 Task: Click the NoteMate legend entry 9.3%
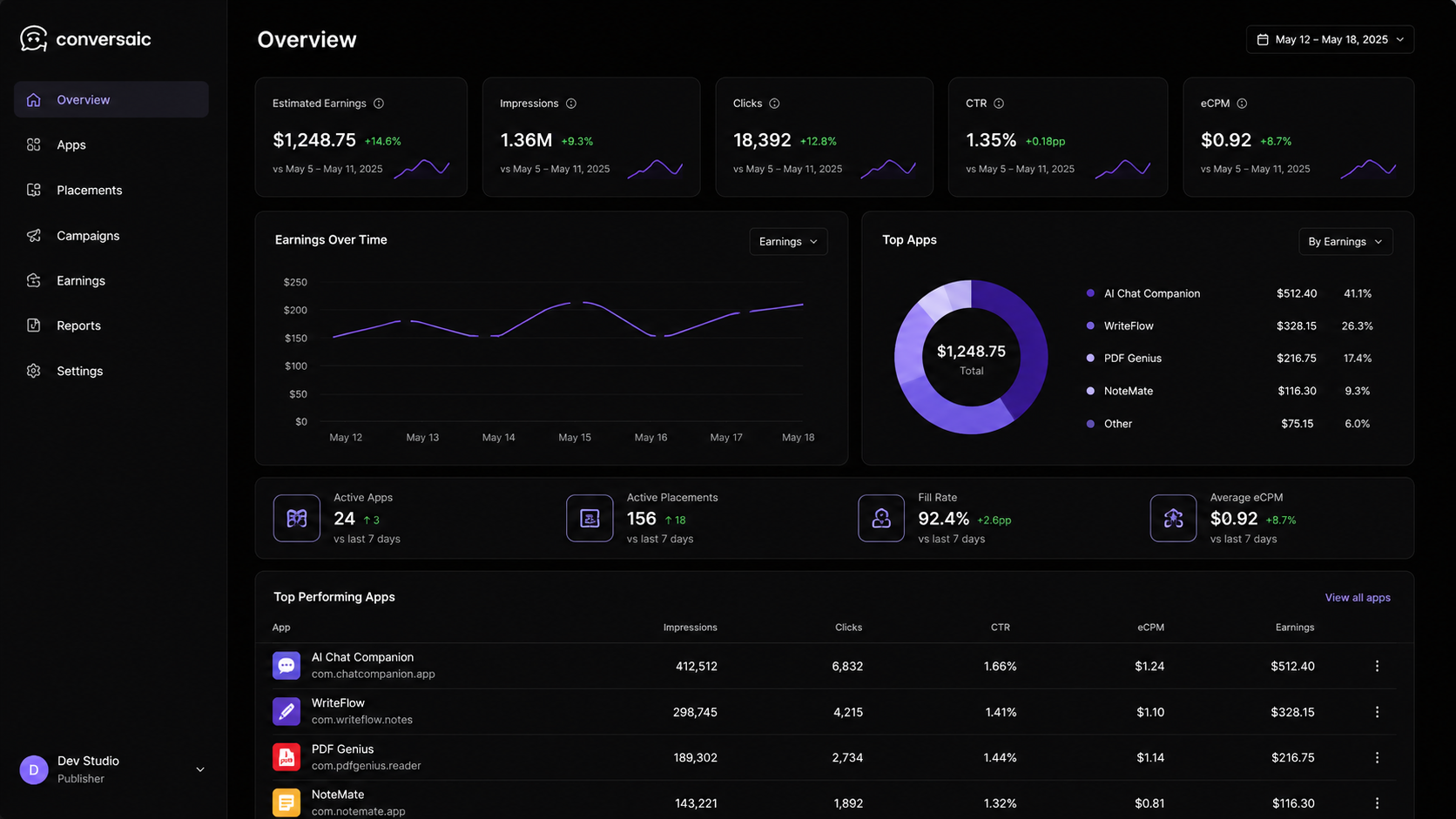tap(1358, 391)
